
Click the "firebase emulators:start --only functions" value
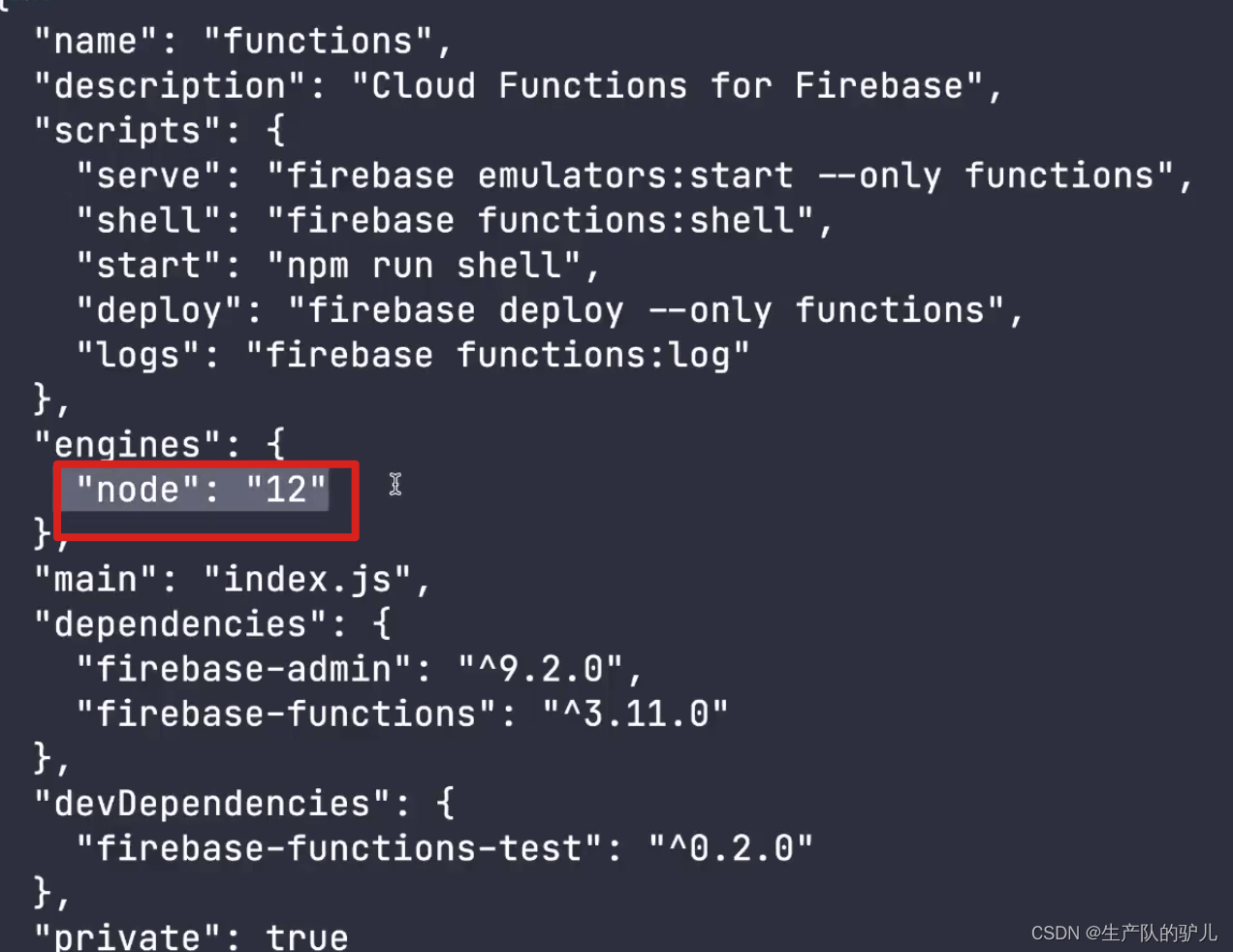tap(720, 176)
